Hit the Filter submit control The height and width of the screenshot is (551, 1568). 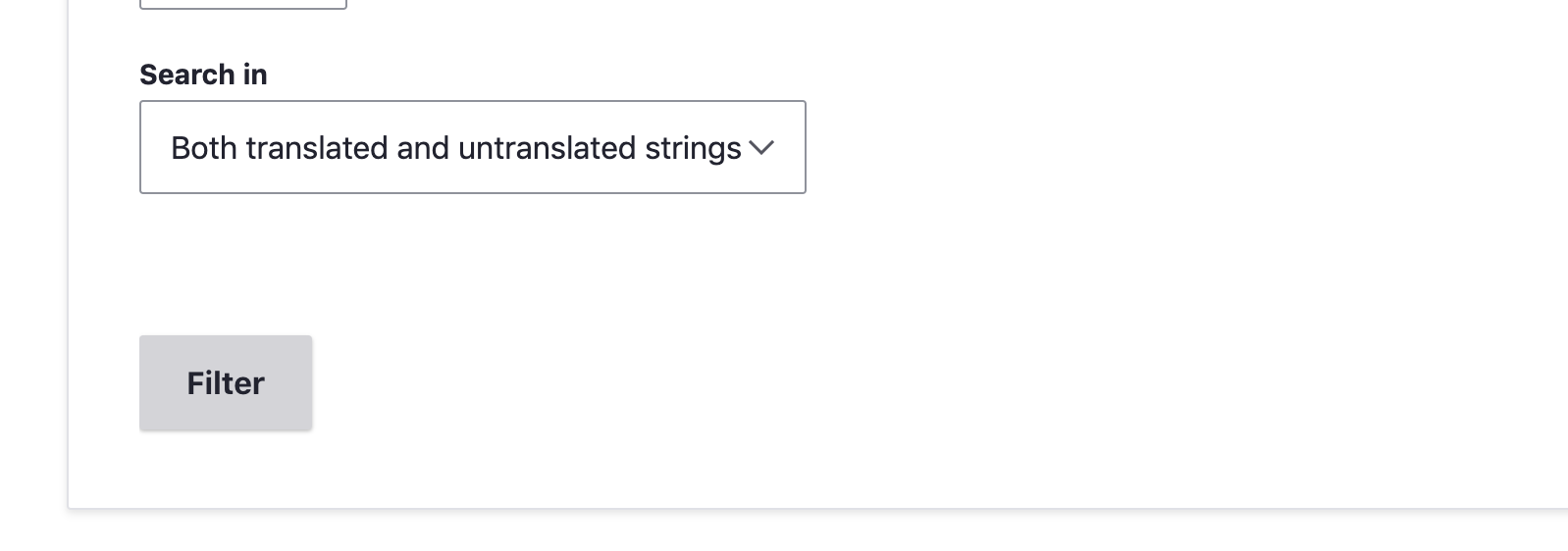226,382
